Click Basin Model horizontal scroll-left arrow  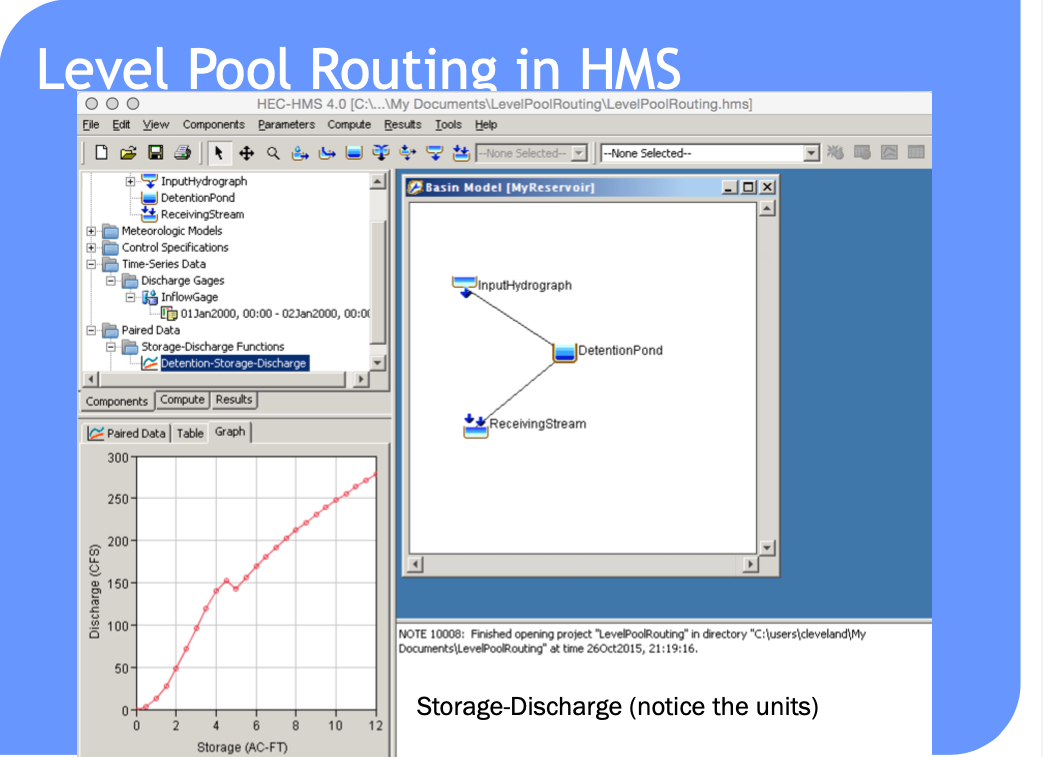[415, 565]
